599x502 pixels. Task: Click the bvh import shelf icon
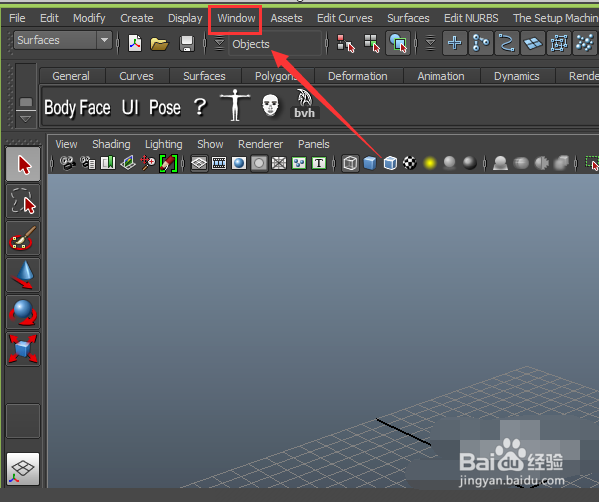[304, 104]
